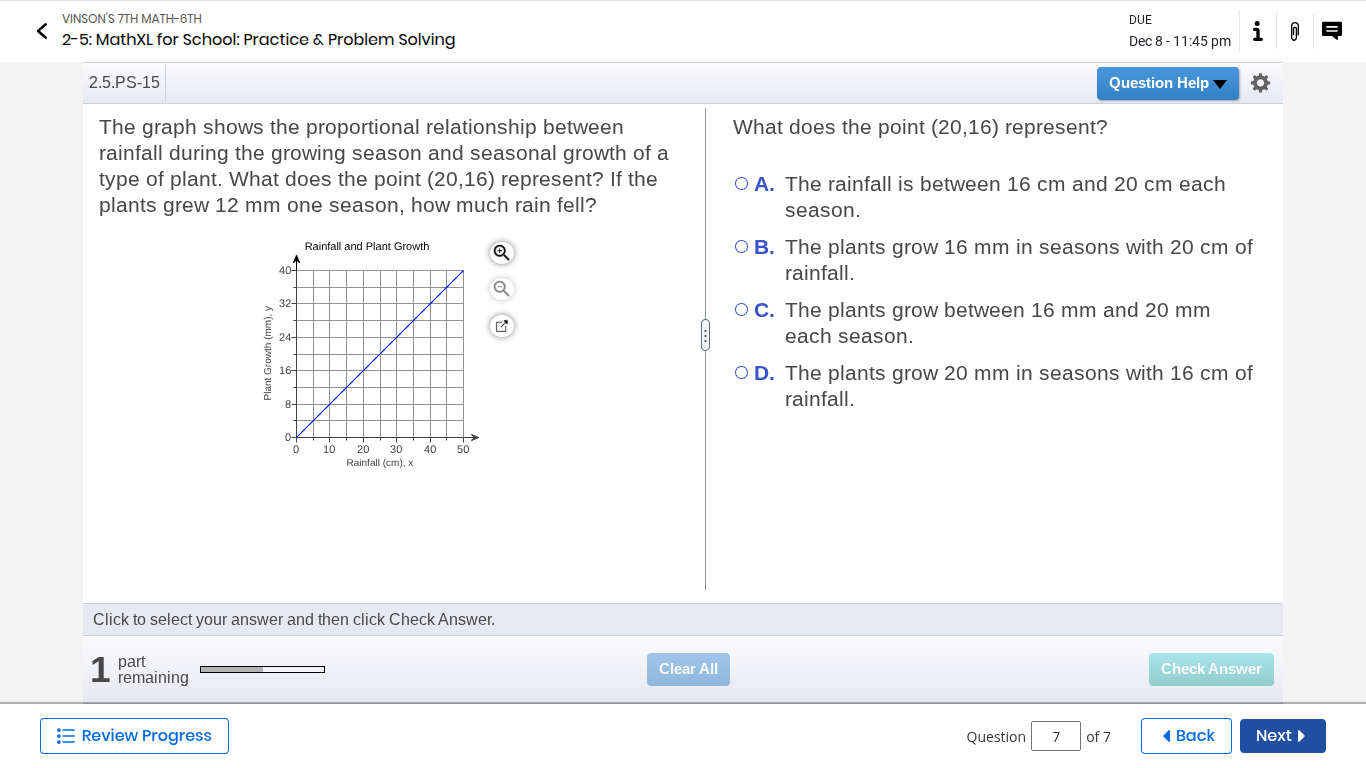Go to previous question with Back
This screenshot has width=1366, height=768.
[x=1186, y=736]
